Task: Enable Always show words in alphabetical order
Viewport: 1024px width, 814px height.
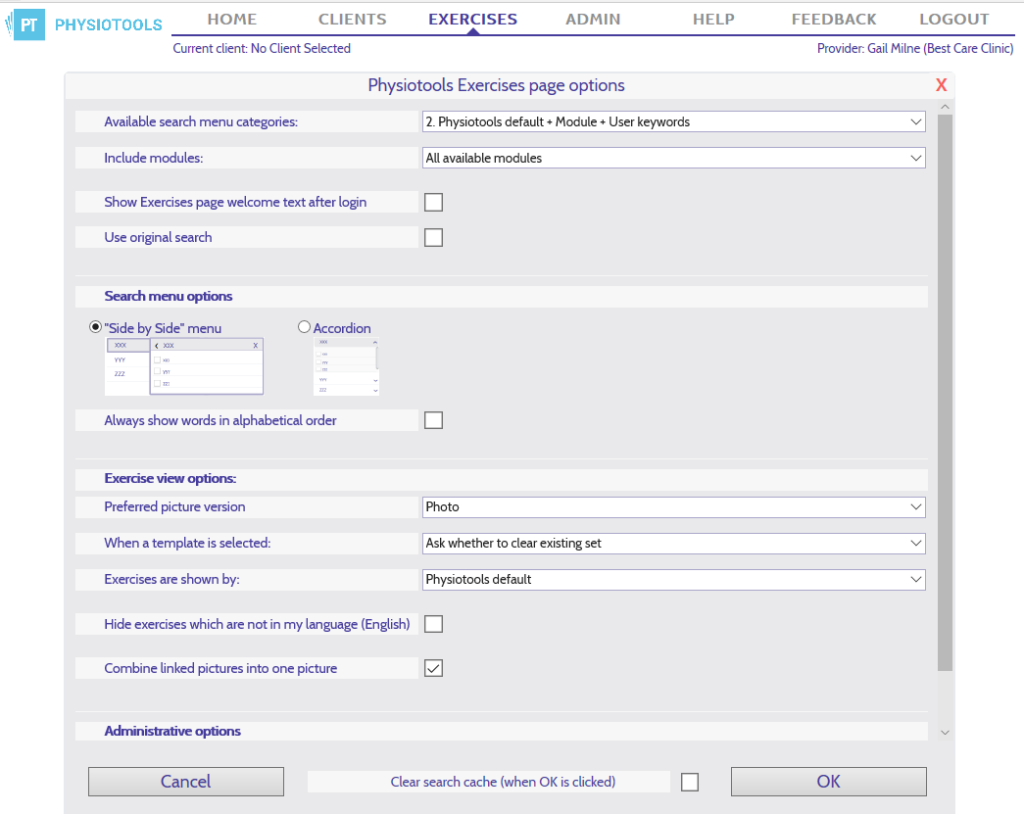Action: click(434, 420)
